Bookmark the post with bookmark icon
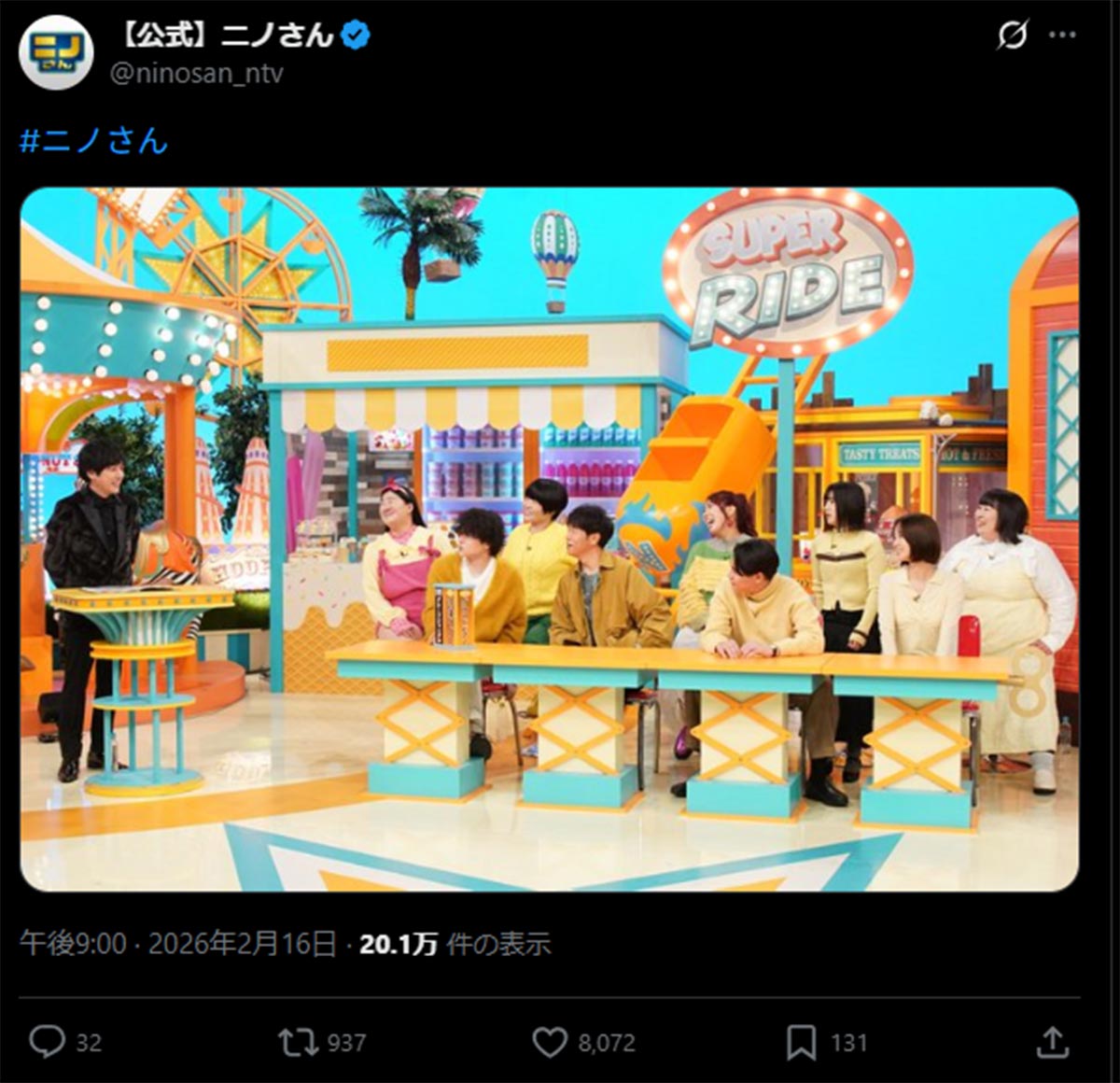 click(801, 1042)
